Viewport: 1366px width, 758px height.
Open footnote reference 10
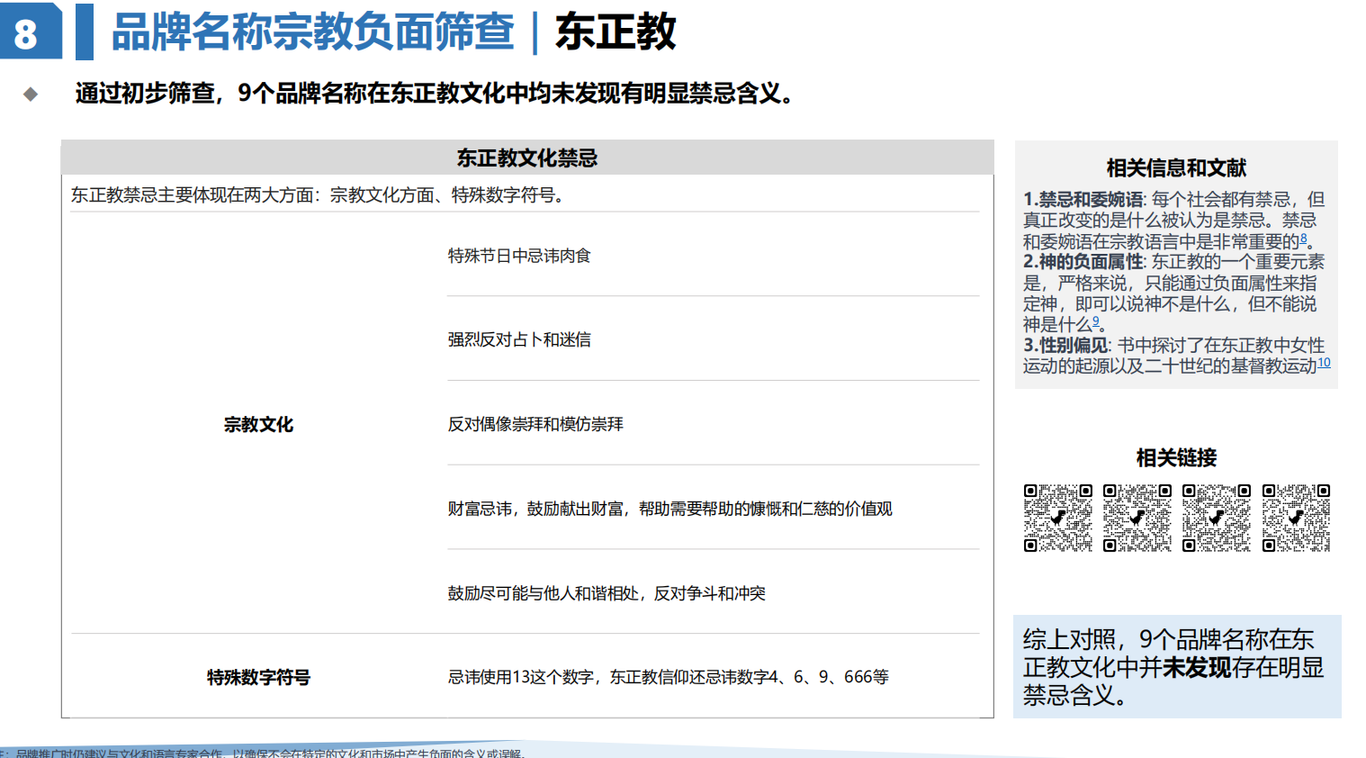pyautogui.click(x=1324, y=363)
